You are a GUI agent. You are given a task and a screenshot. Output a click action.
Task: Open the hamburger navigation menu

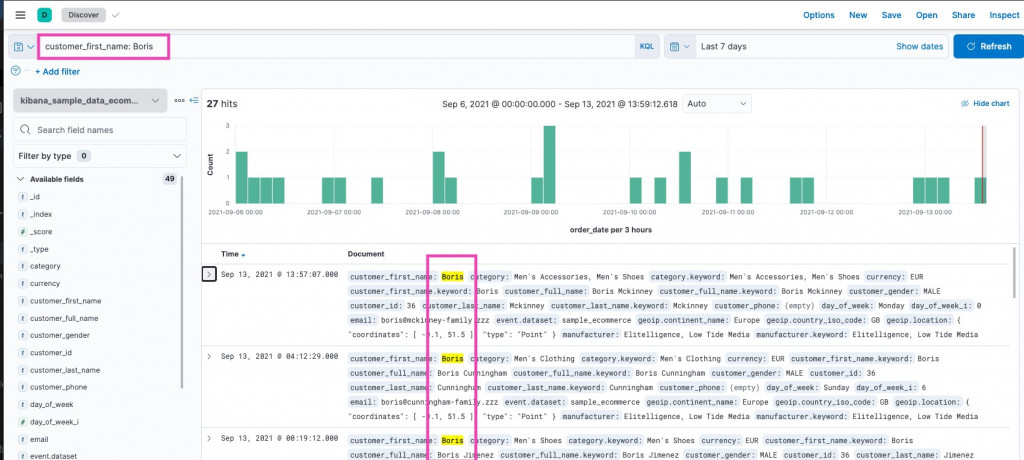pyautogui.click(x=20, y=14)
